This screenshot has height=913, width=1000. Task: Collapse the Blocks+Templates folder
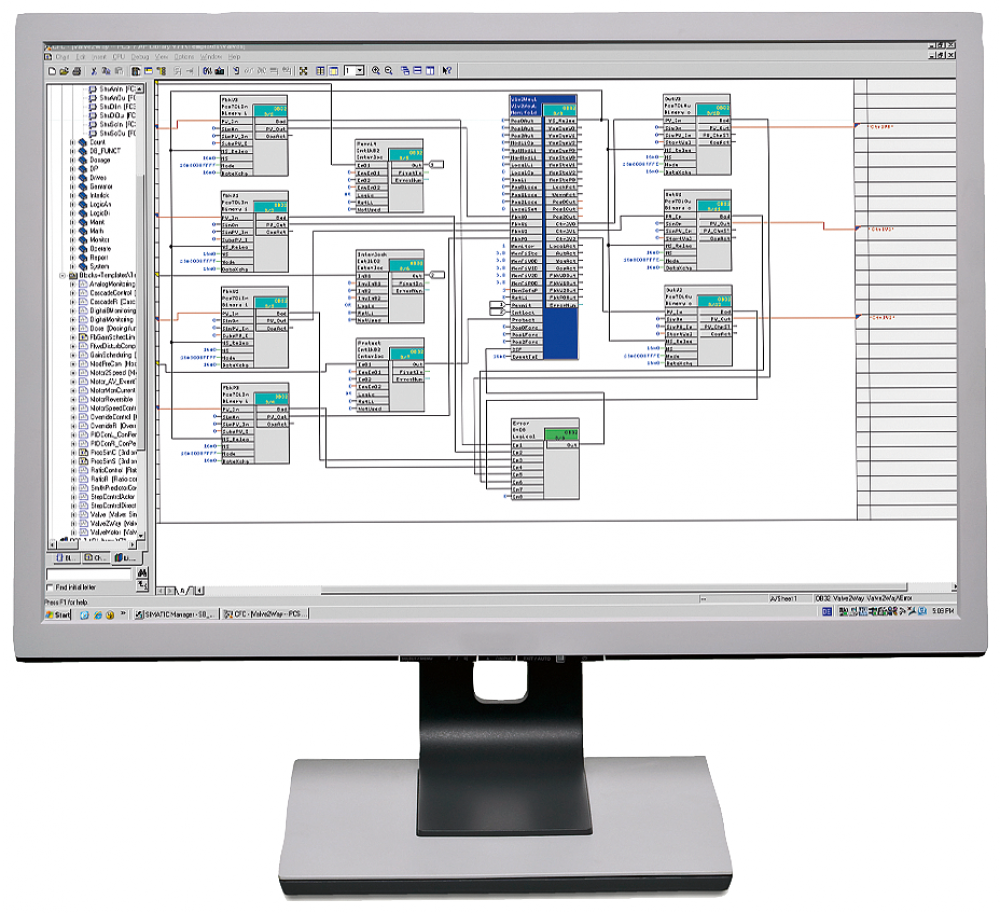point(62,275)
